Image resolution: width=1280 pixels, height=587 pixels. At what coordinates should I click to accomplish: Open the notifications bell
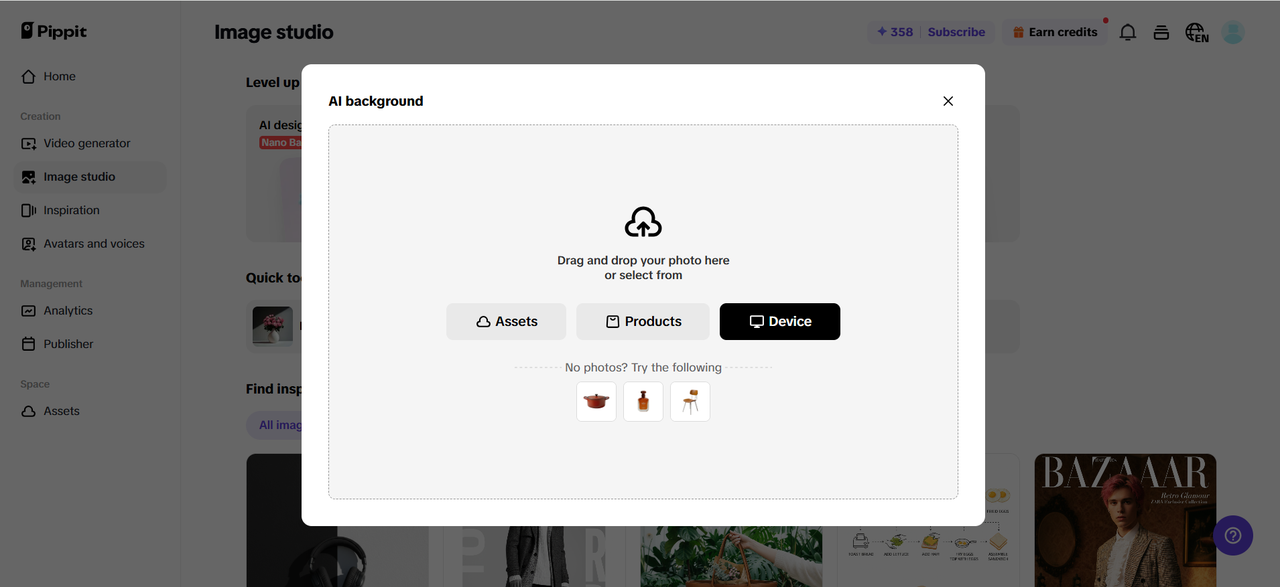[x=1128, y=32]
